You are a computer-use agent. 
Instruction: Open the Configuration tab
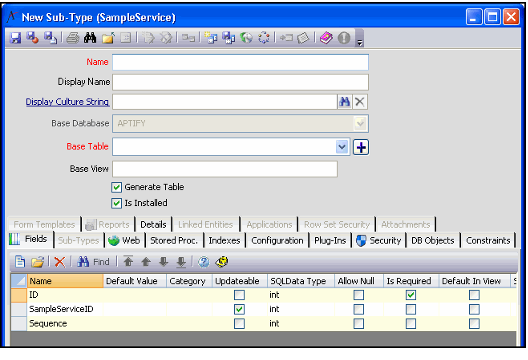tap(277, 241)
